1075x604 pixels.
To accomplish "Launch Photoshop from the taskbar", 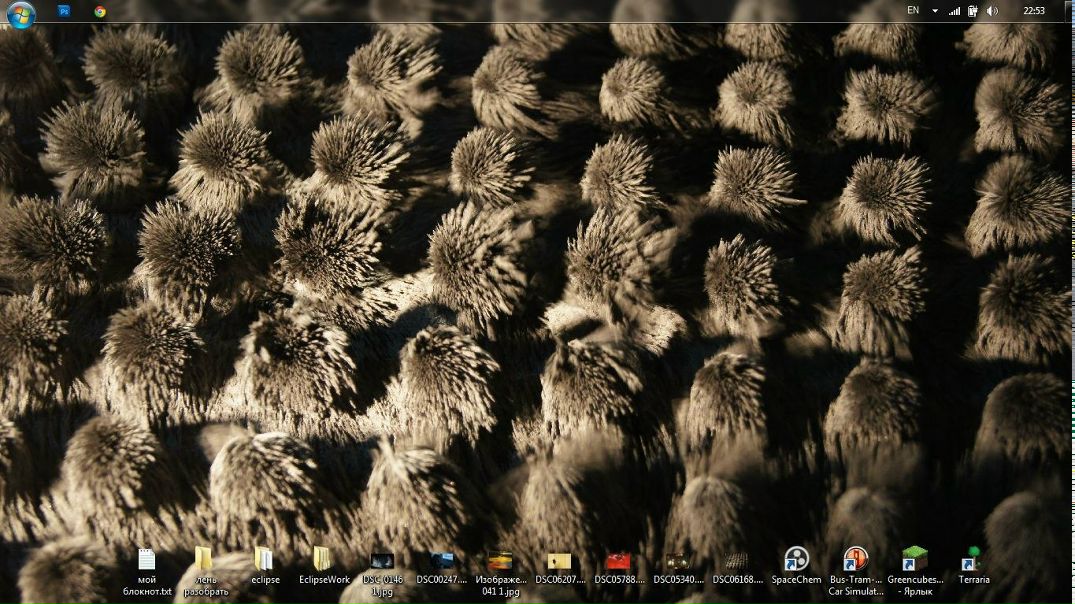I will pos(65,11).
